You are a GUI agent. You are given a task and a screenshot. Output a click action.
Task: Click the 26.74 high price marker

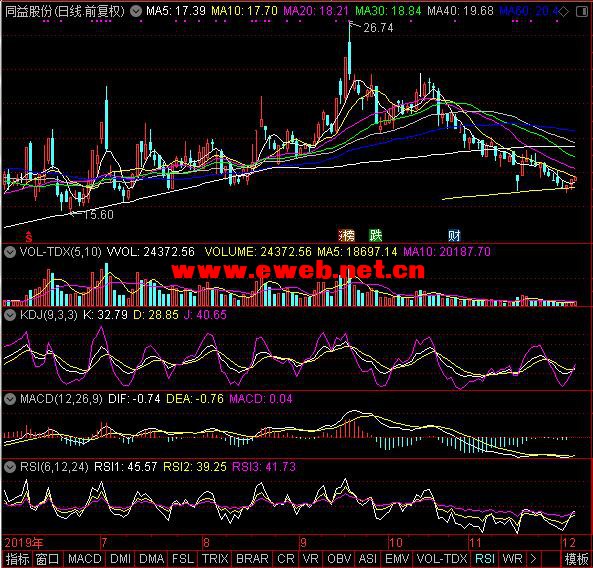pyautogui.click(x=378, y=28)
